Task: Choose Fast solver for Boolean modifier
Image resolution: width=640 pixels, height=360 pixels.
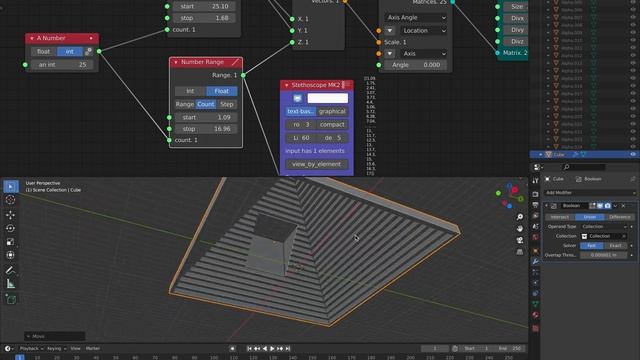Action: tap(592, 246)
